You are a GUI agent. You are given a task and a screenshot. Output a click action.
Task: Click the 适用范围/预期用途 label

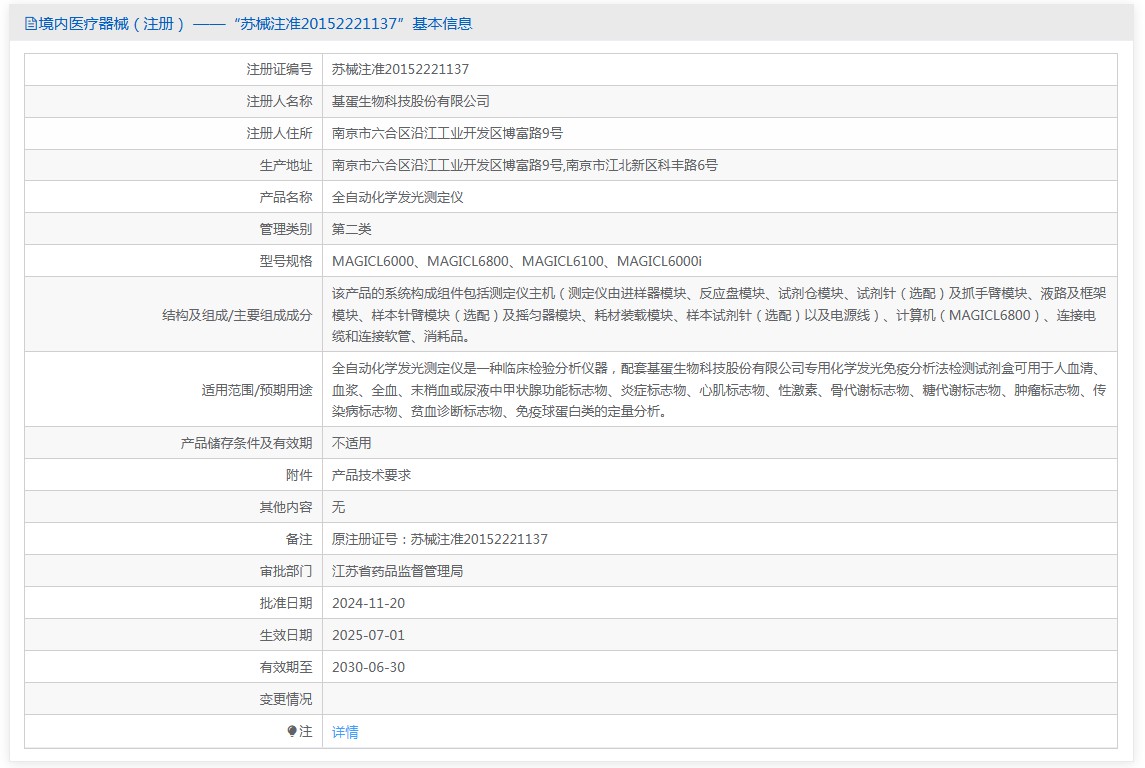tap(256, 391)
